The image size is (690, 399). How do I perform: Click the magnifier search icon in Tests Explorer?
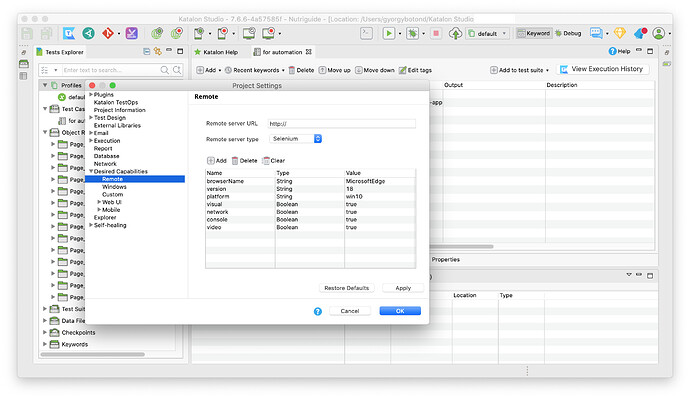coord(165,70)
